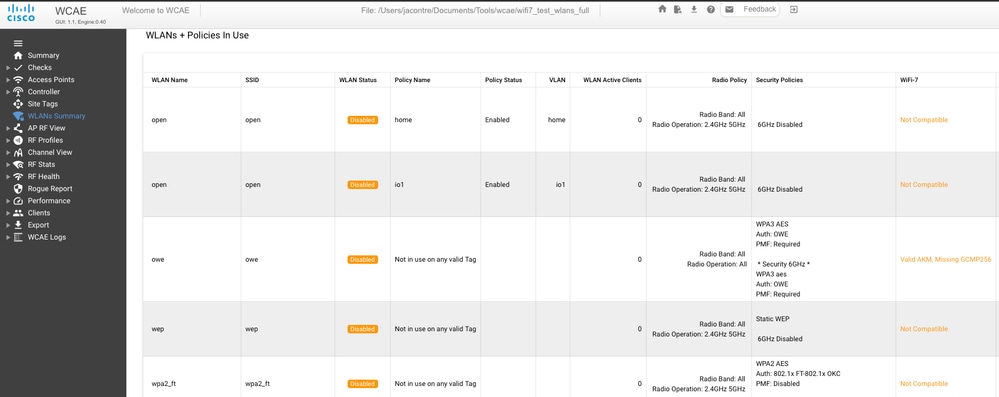Screen dimensions: 999x397
Task: Click the RF Stats icon
Action: coord(18,164)
